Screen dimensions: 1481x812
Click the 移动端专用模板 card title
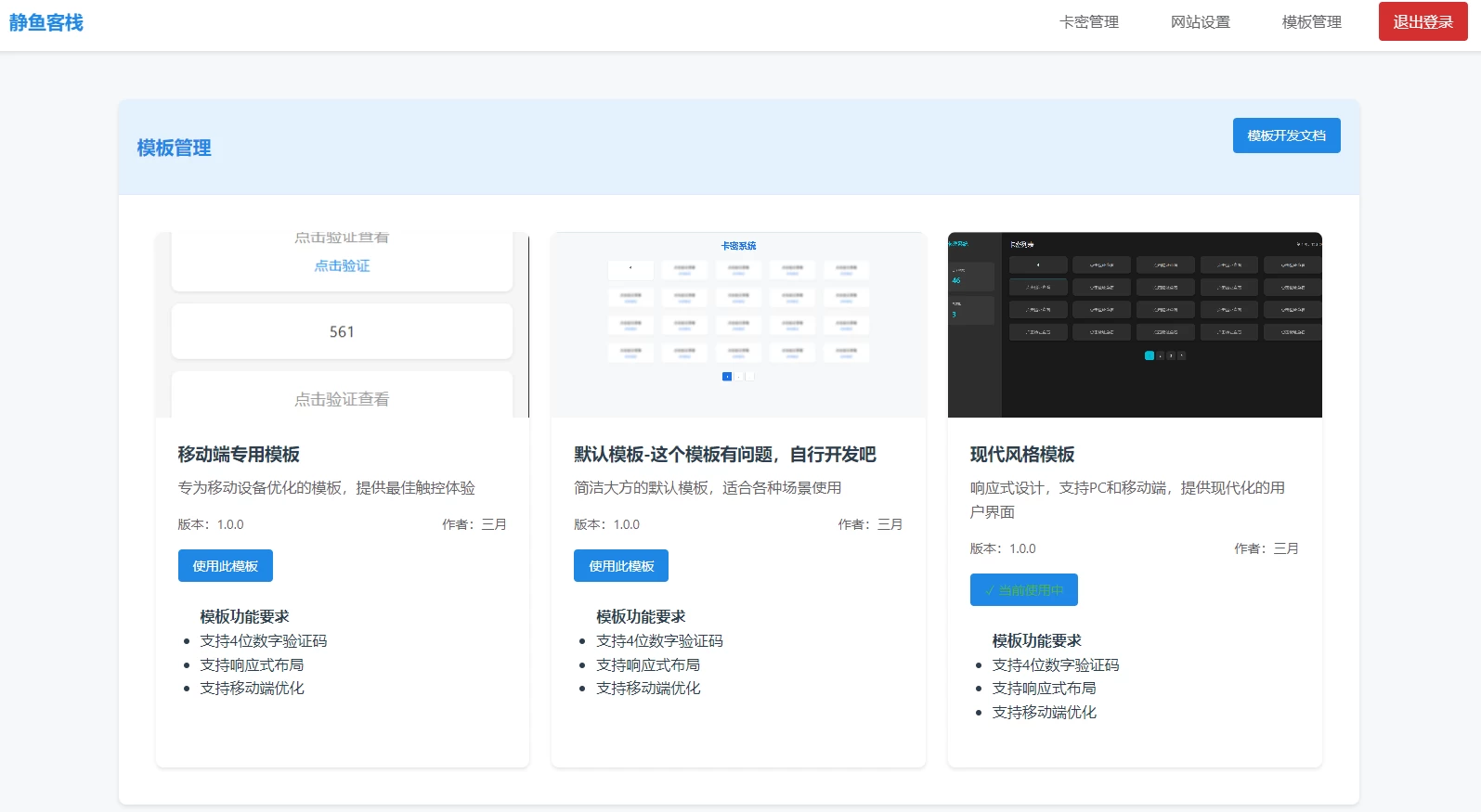pyautogui.click(x=239, y=455)
